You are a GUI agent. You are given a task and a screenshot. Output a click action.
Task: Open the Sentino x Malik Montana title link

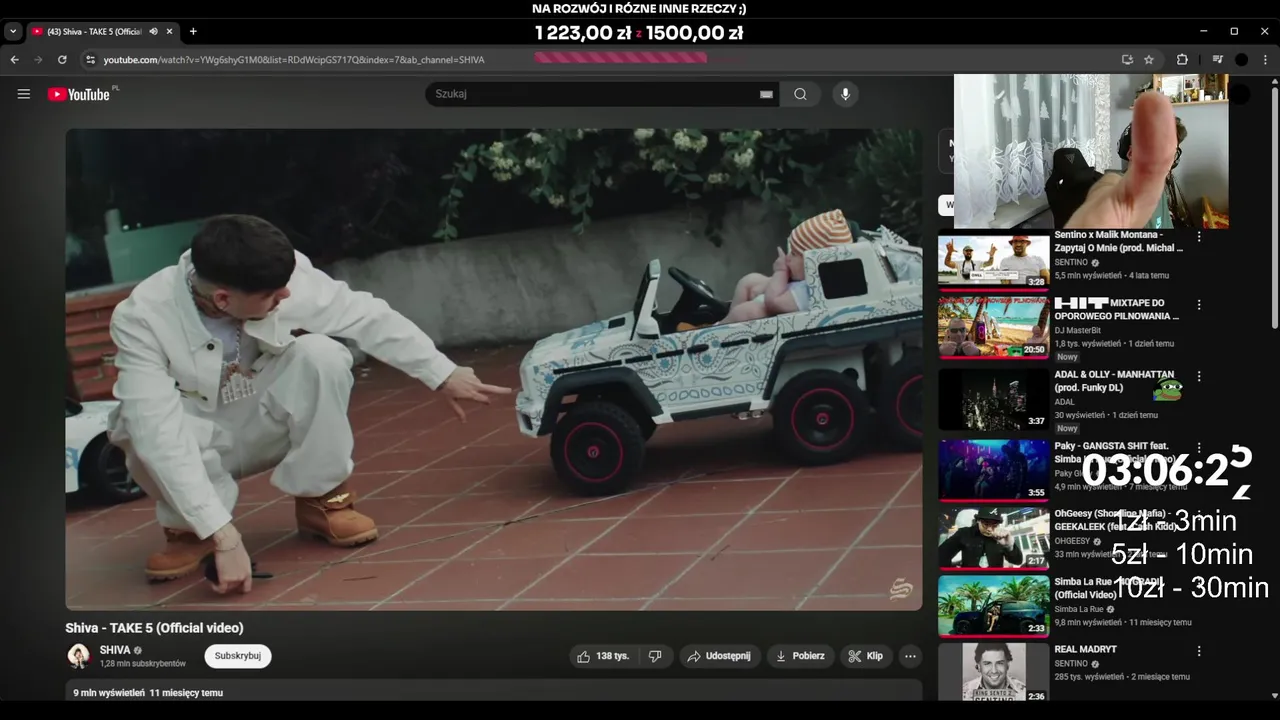(1118, 241)
